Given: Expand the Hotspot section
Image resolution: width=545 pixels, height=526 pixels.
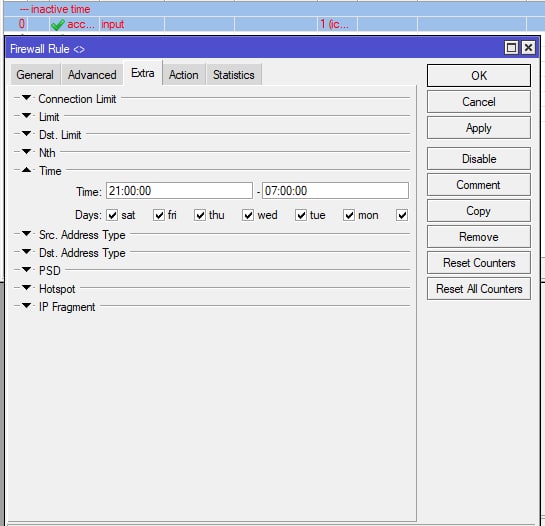Looking at the screenshot, I should 26,288.
